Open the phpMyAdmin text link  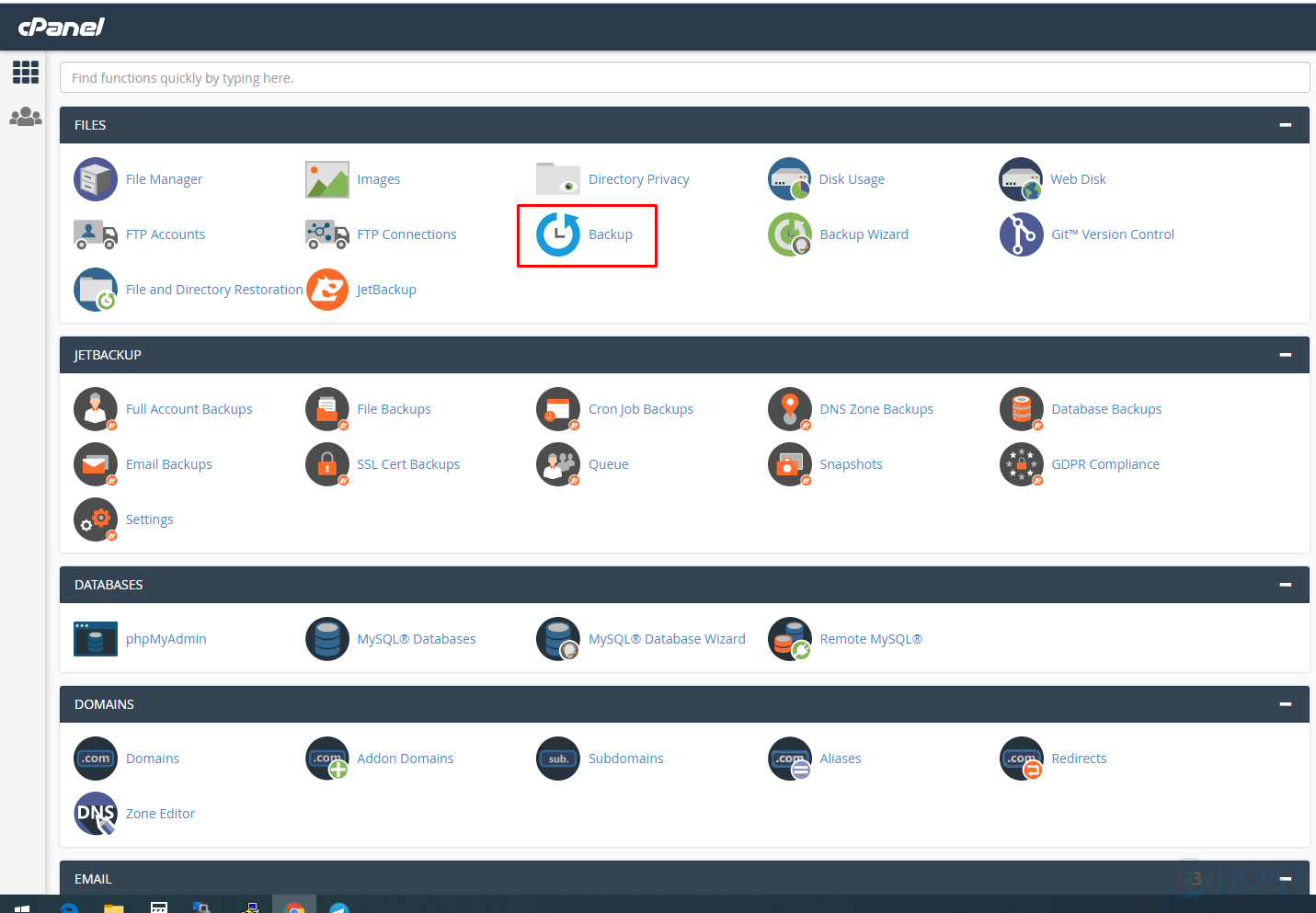166,639
